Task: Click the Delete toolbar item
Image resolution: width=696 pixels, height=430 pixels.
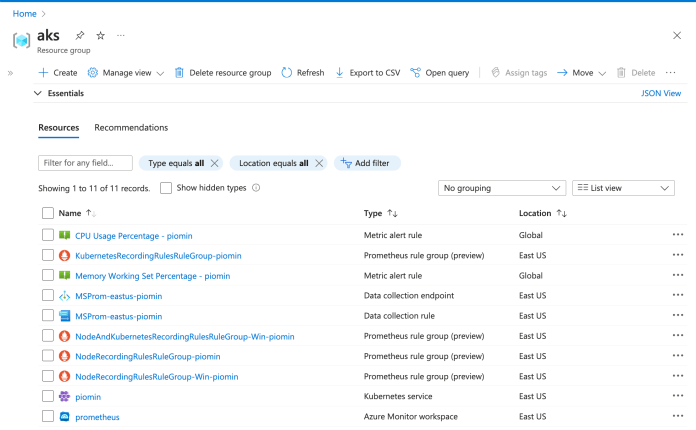Action: pos(636,73)
